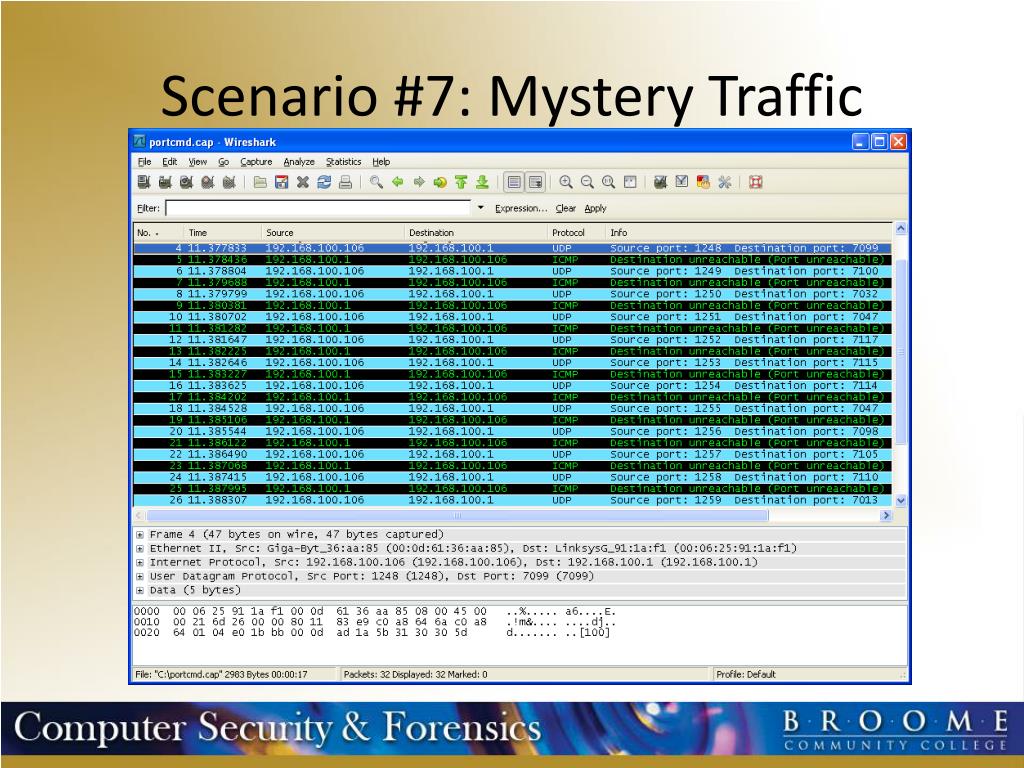Sort by the No. column header
The height and width of the screenshot is (768, 1024).
158,232
